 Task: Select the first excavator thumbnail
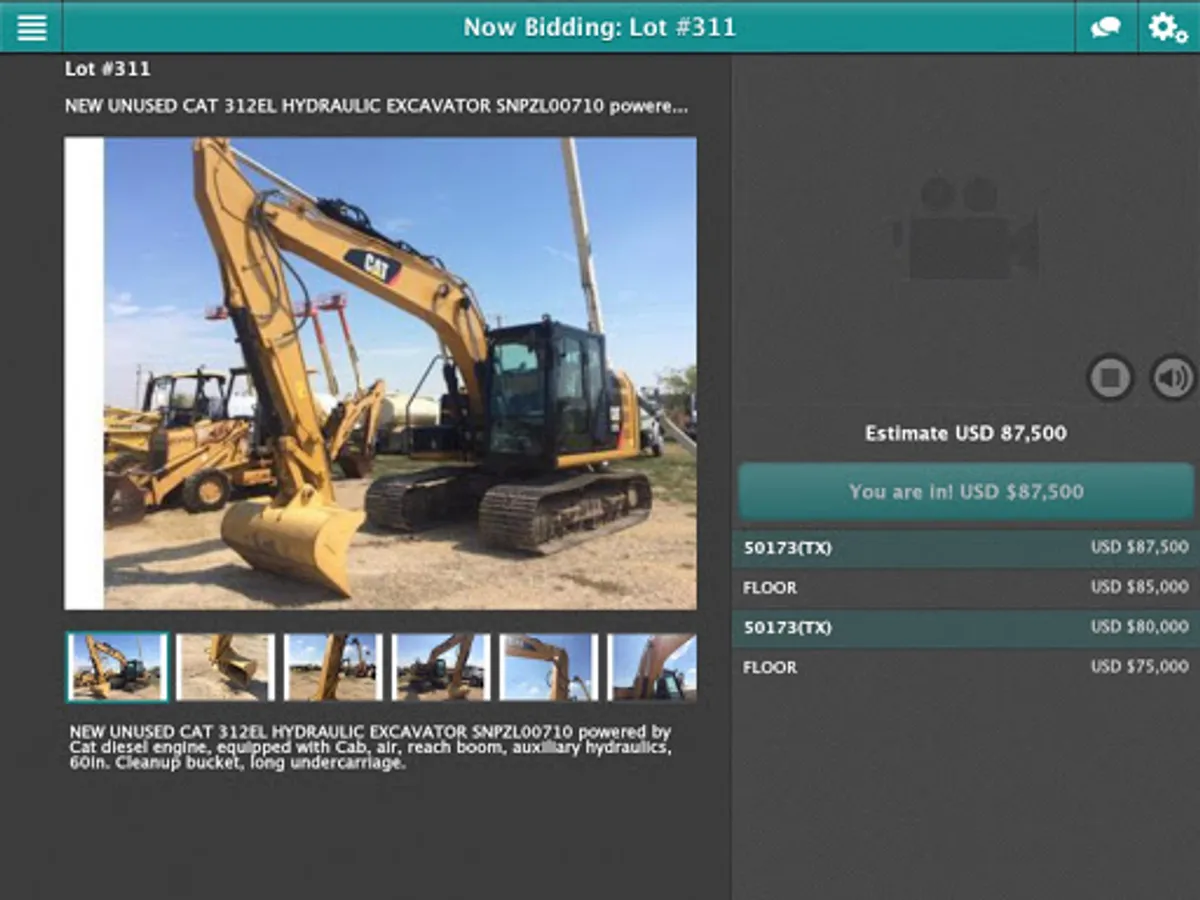(118, 666)
